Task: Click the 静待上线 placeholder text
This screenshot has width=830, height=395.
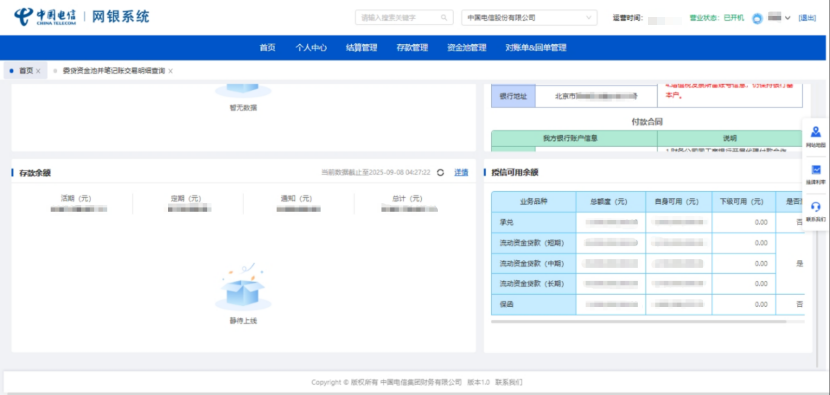Action: 243,321
